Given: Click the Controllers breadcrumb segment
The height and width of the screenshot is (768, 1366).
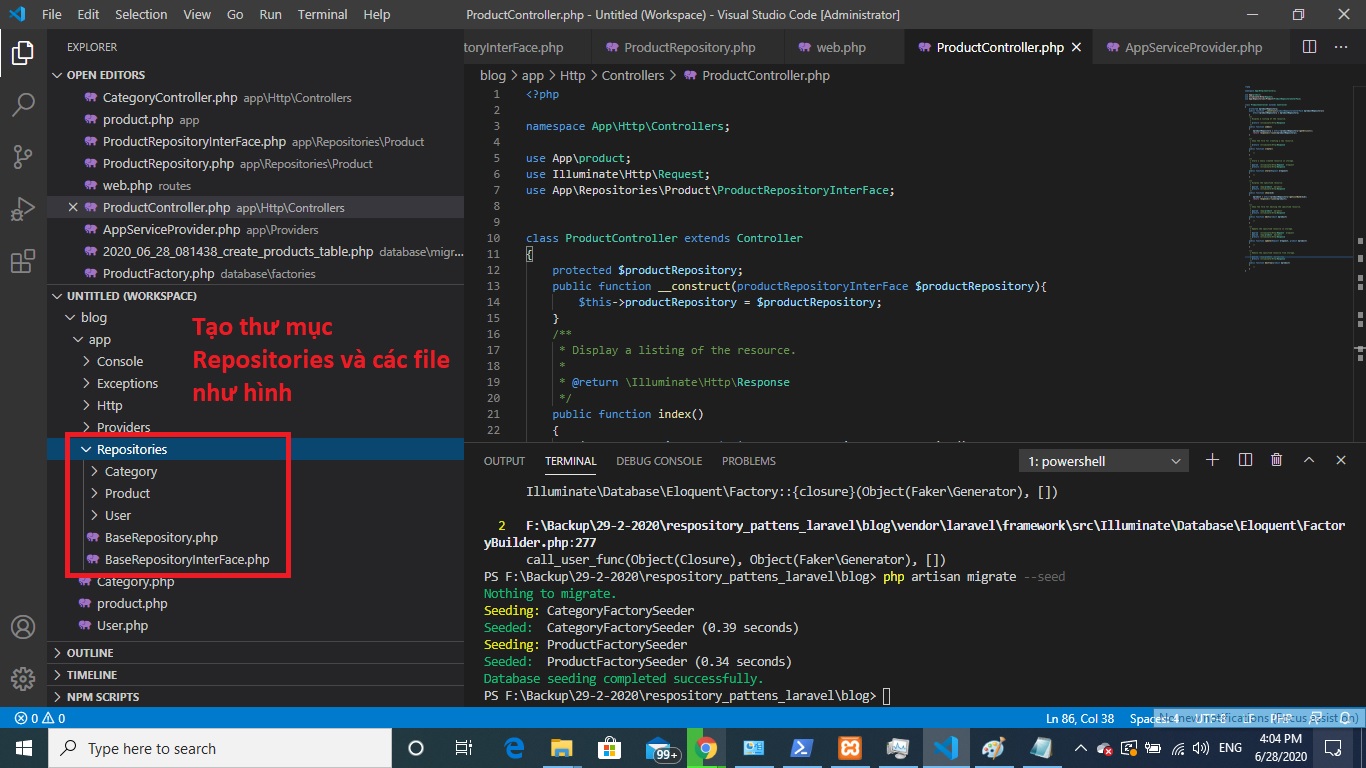Looking at the screenshot, I should [x=633, y=75].
